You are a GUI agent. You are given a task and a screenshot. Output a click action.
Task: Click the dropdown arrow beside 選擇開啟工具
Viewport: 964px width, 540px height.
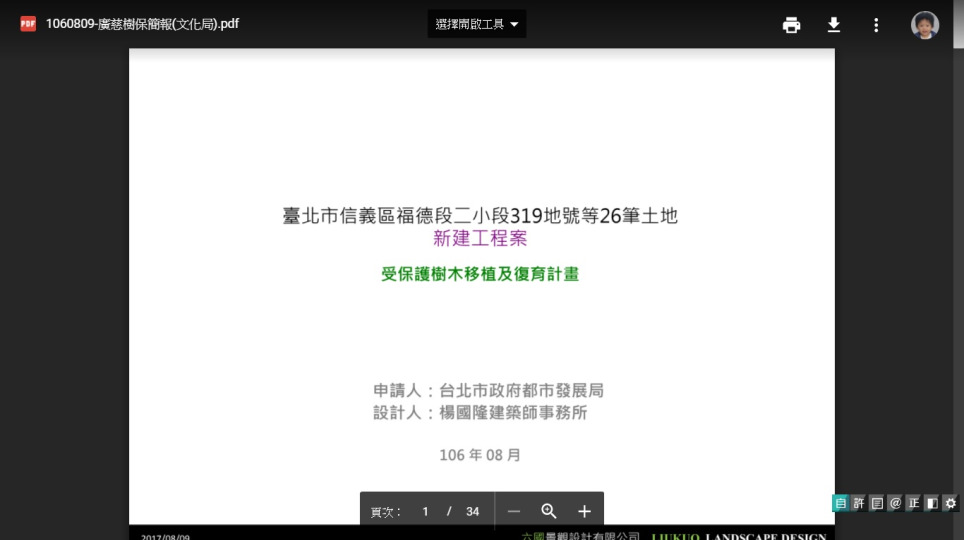pos(514,24)
